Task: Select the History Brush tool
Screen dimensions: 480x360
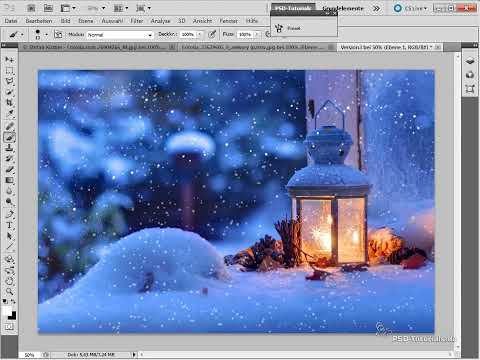Action: point(9,159)
